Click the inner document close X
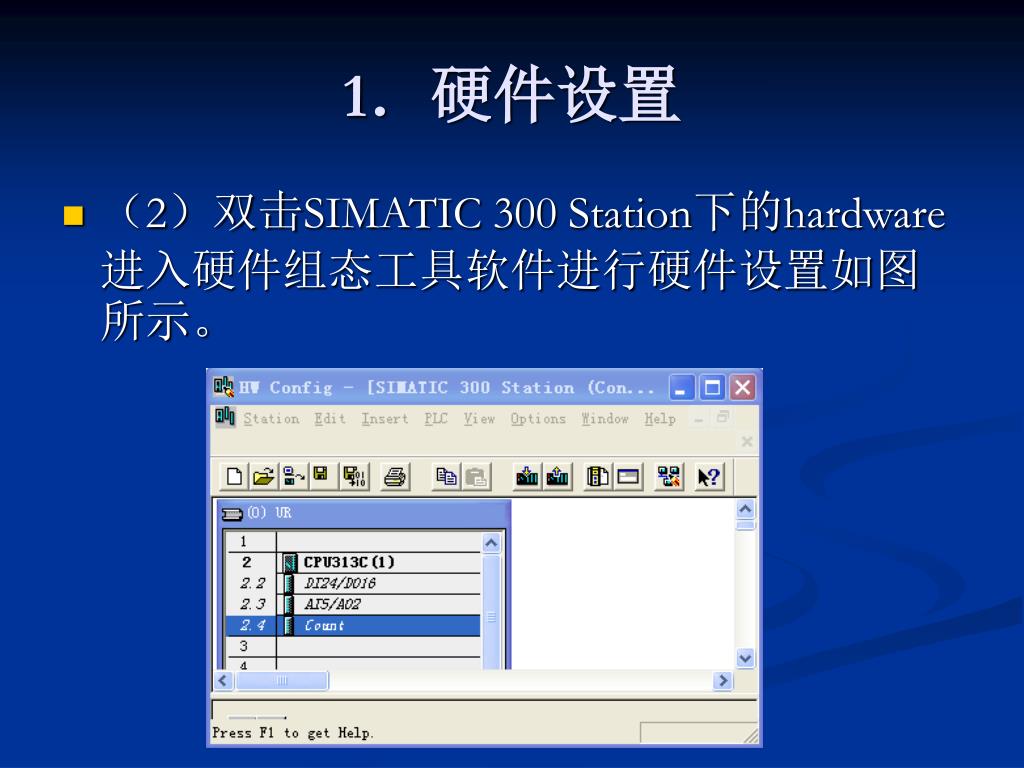Screen dimensions: 1024x768 pos(747,441)
